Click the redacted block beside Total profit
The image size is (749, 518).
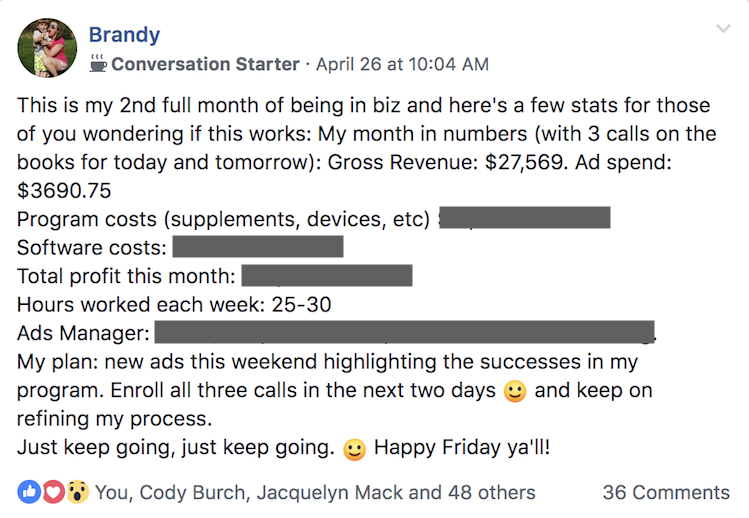tap(327, 275)
